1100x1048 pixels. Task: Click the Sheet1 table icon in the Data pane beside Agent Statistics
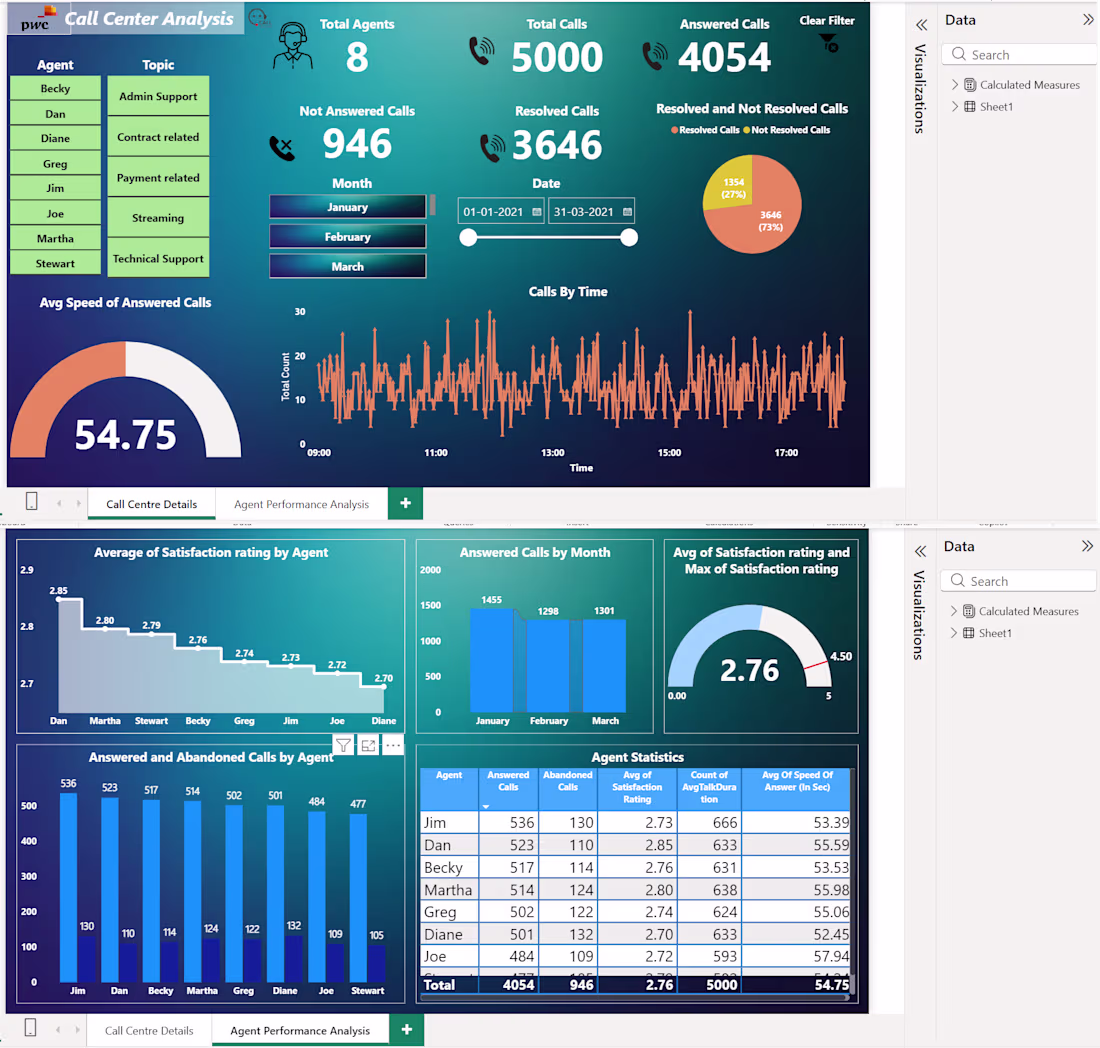[x=968, y=633]
